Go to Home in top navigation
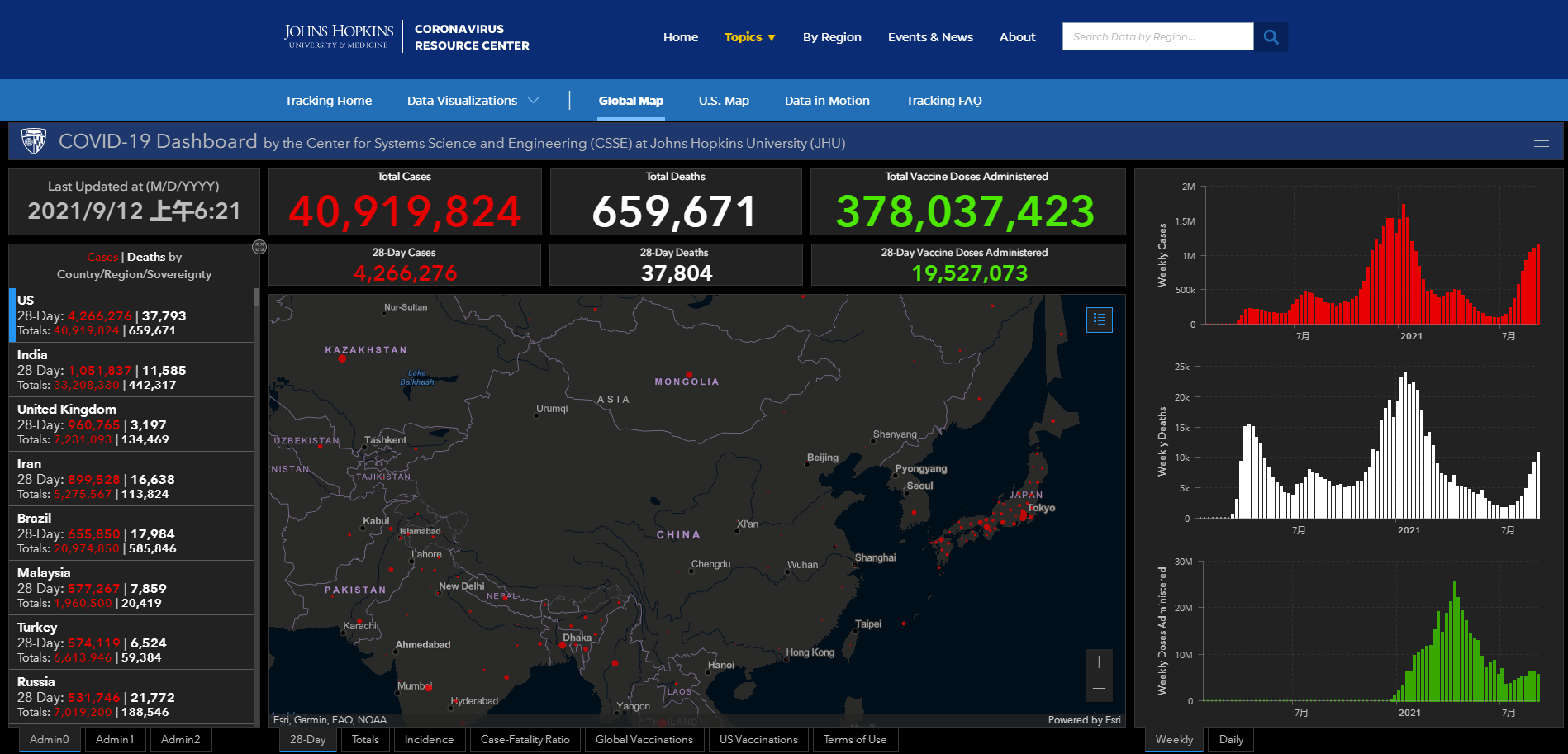The width and height of the screenshot is (1568, 754). click(681, 37)
